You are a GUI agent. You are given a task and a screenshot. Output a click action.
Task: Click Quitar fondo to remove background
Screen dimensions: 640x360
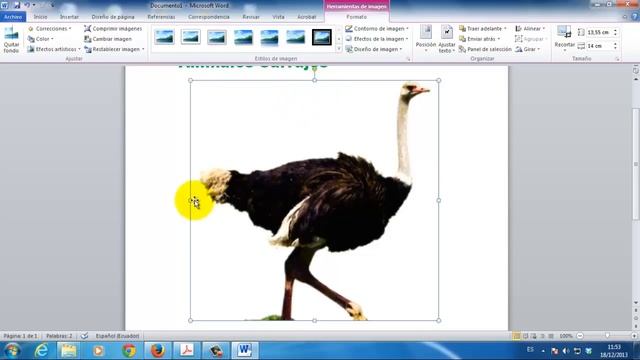[x=11, y=40]
